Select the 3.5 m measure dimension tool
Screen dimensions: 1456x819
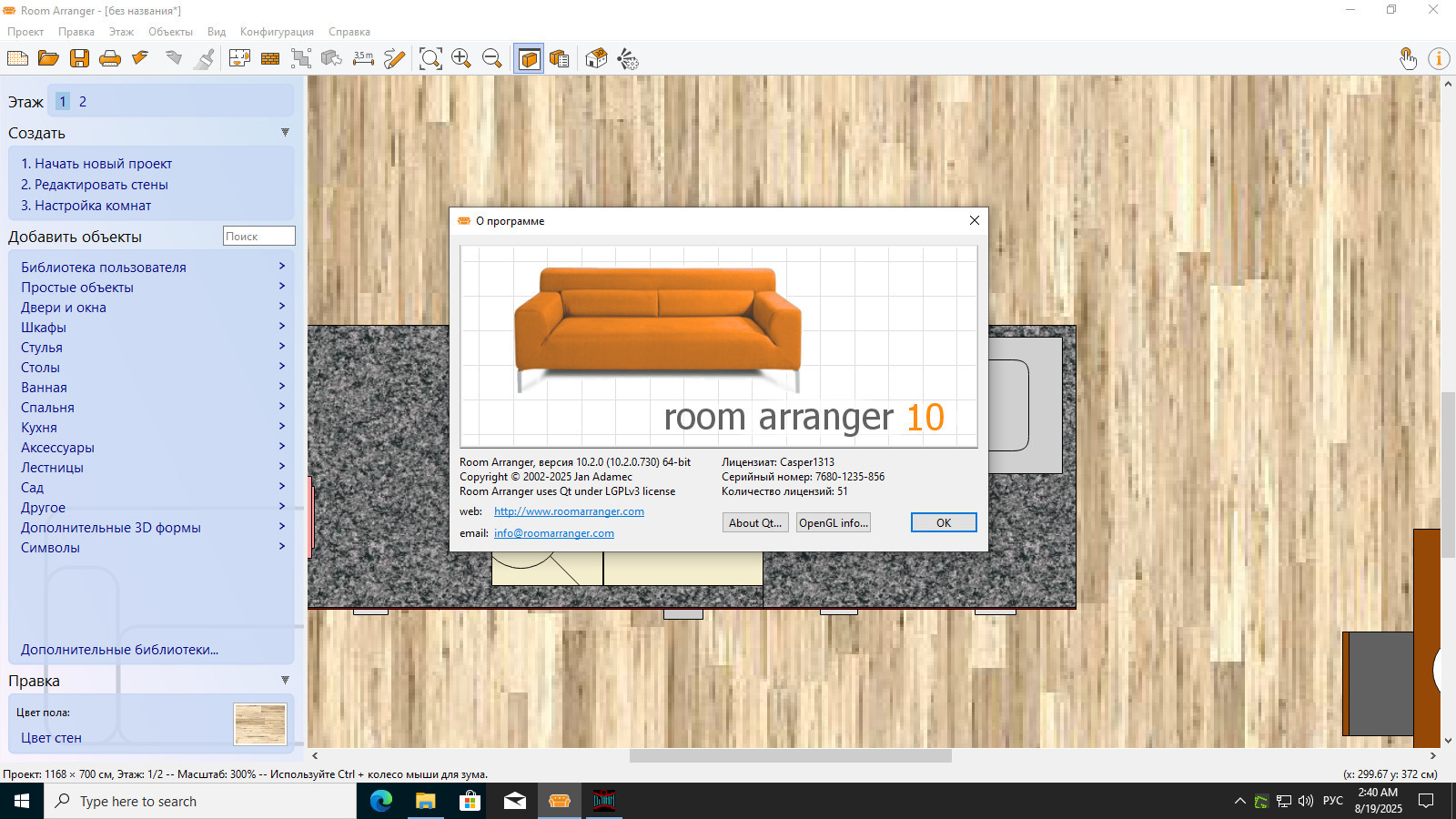coord(363,58)
